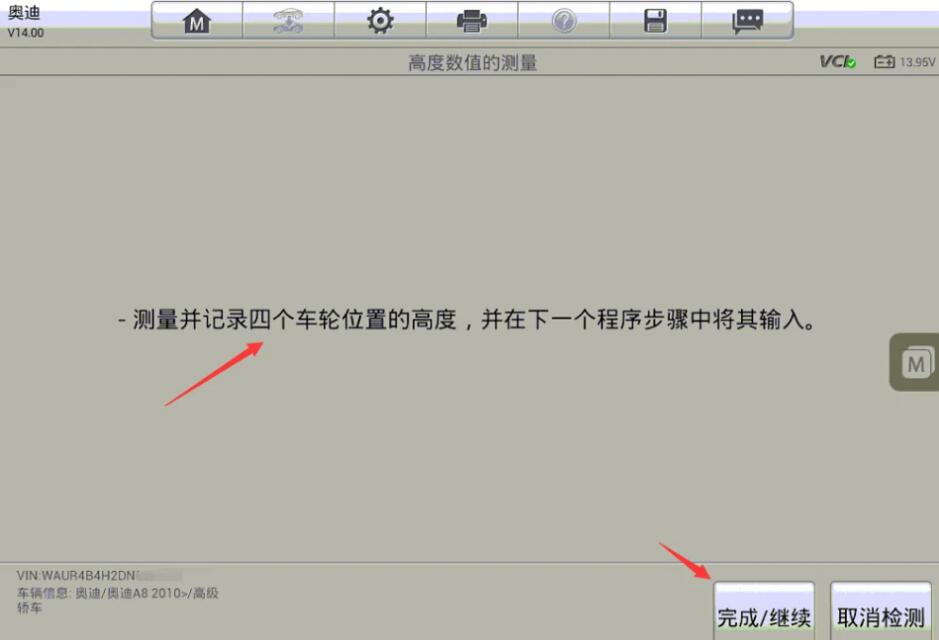Click the 13.95V voltage reading
939x640 pixels.
(917, 62)
